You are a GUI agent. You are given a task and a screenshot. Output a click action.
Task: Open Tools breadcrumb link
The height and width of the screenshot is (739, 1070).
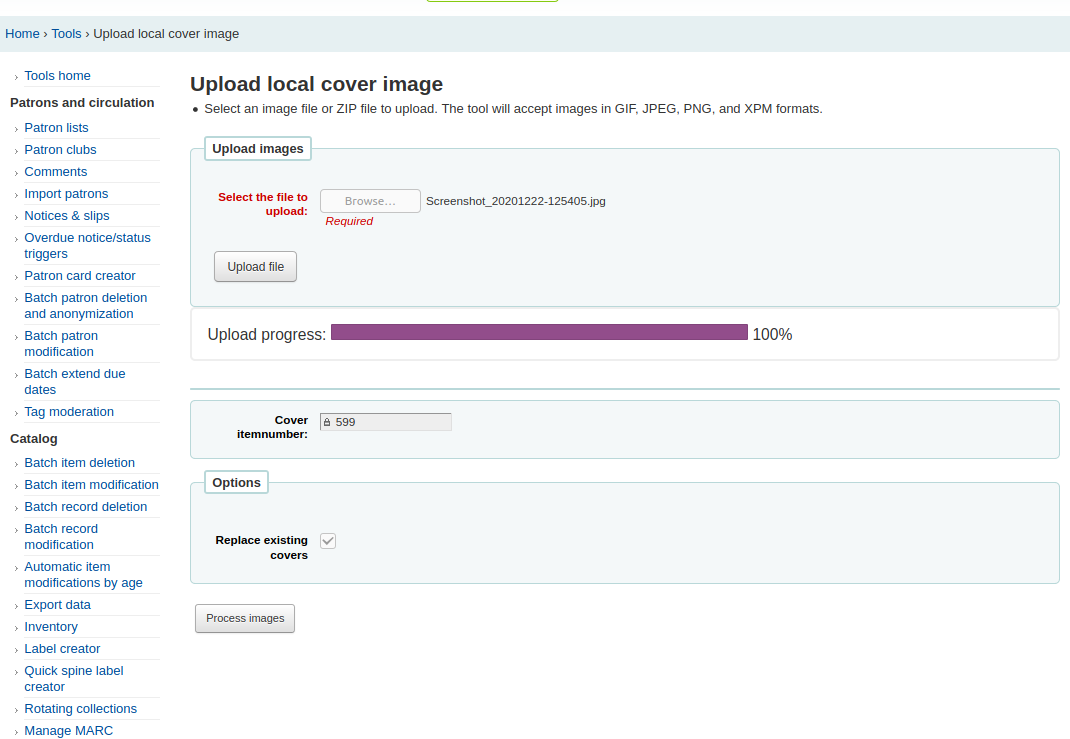[67, 34]
